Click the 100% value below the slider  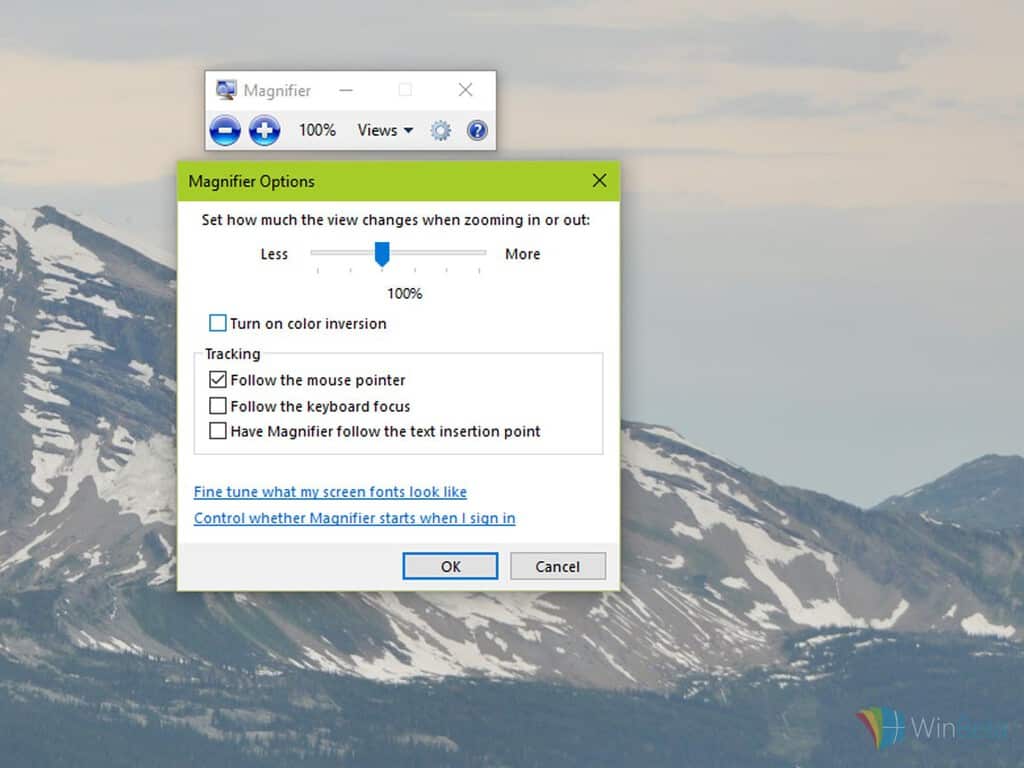(x=405, y=294)
